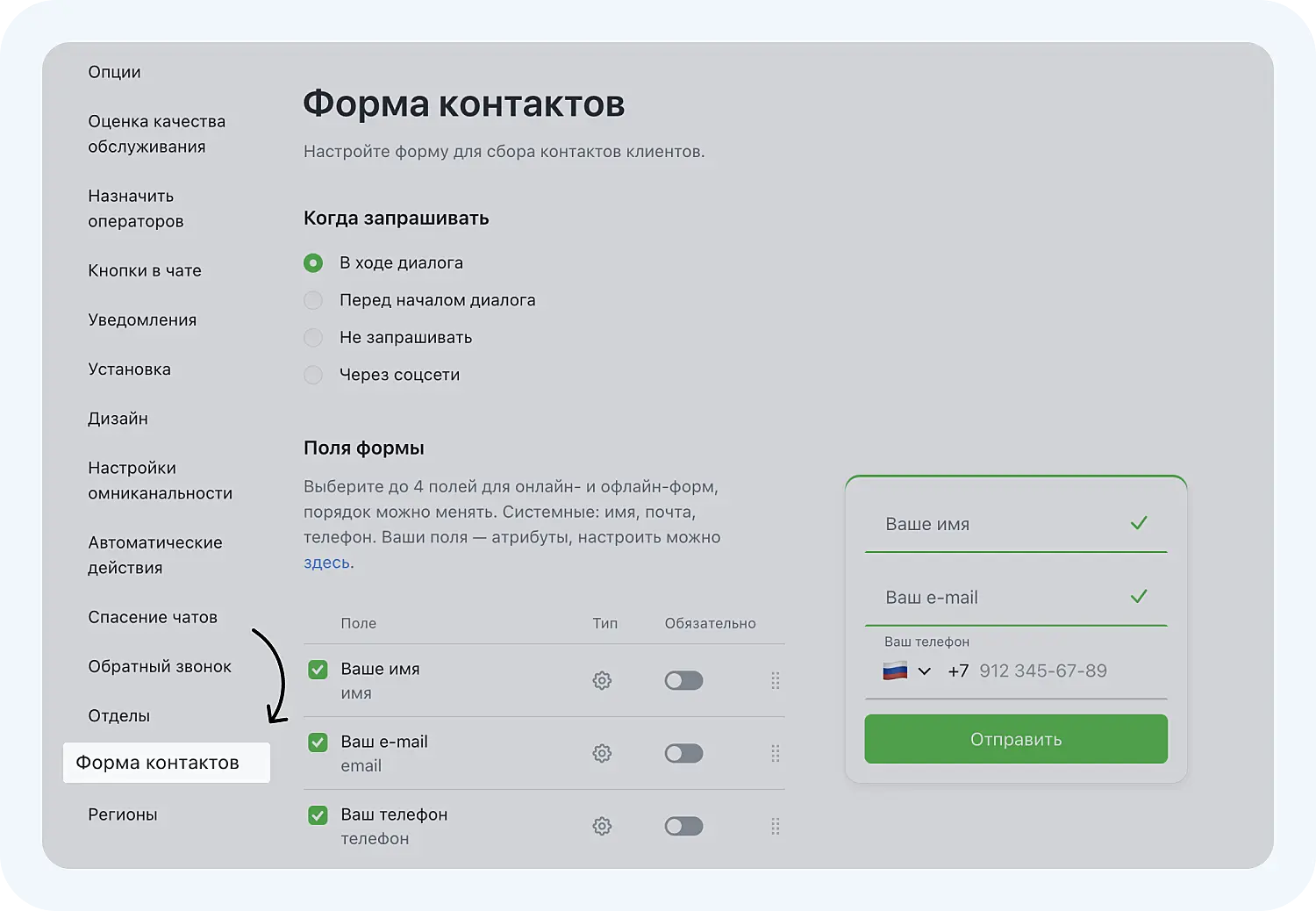Enable «Обязательно» toggle for «Ваше имя»
1316x911 pixels.
(683, 680)
